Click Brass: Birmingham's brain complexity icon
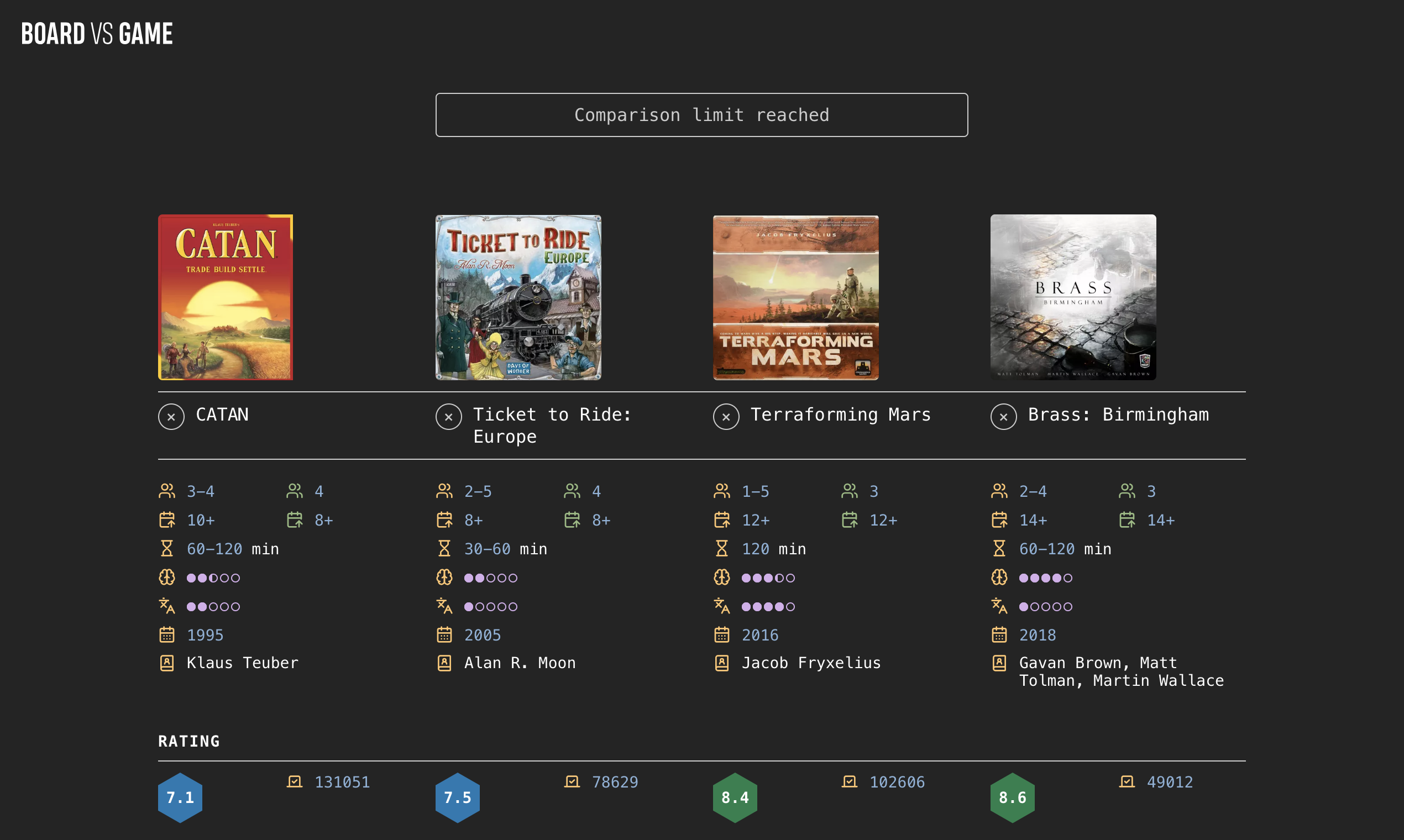This screenshot has width=1404, height=840. 999,577
